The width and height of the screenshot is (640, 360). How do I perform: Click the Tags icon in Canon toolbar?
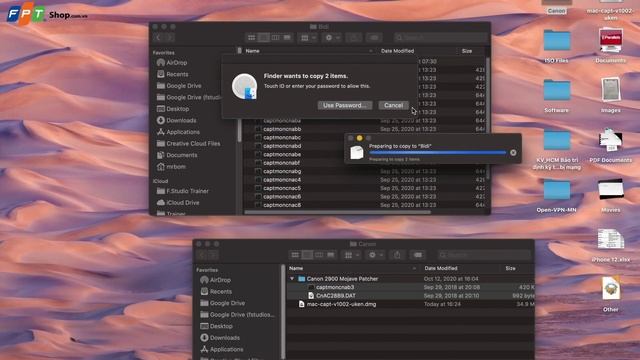[418, 255]
